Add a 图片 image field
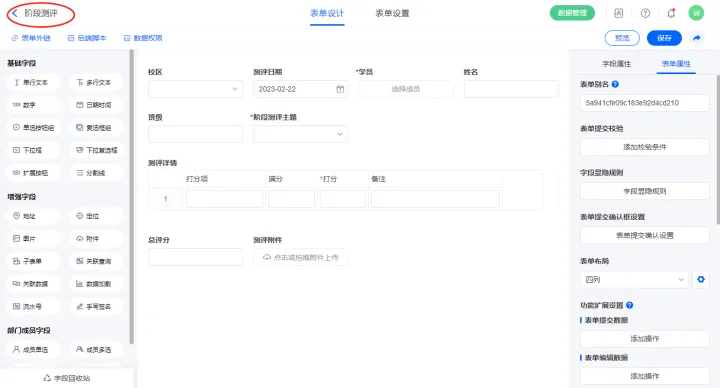 click(x=33, y=239)
